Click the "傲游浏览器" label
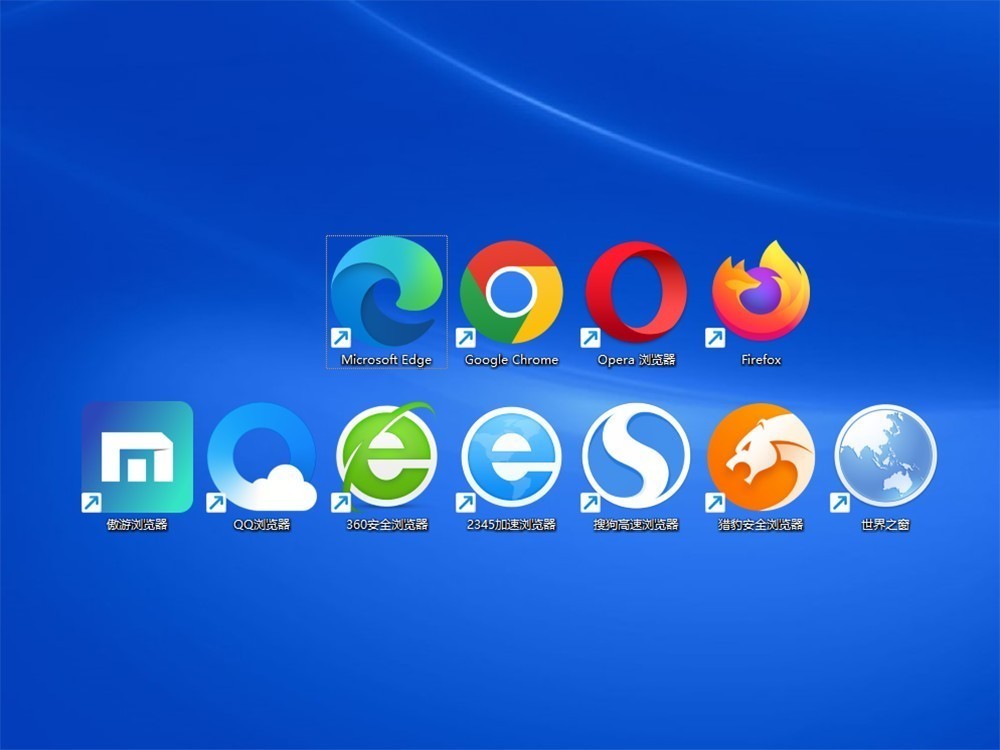The width and height of the screenshot is (1000, 750). (137, 524)
